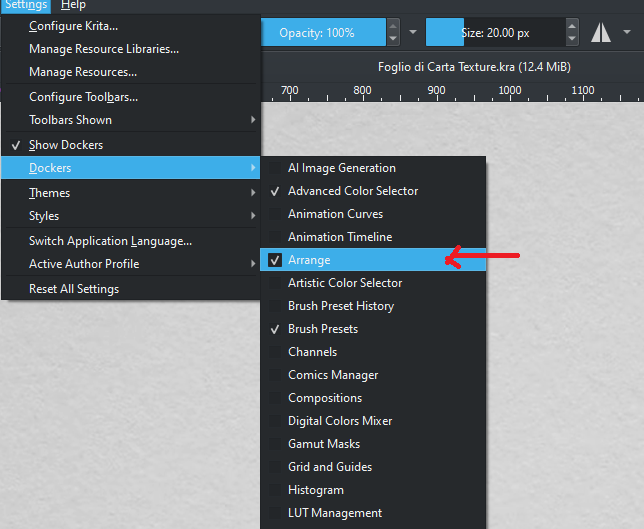The width and height of the screenshot is (644, 529).
Task: Click Reset All Settings
Action: coord(74,289)
